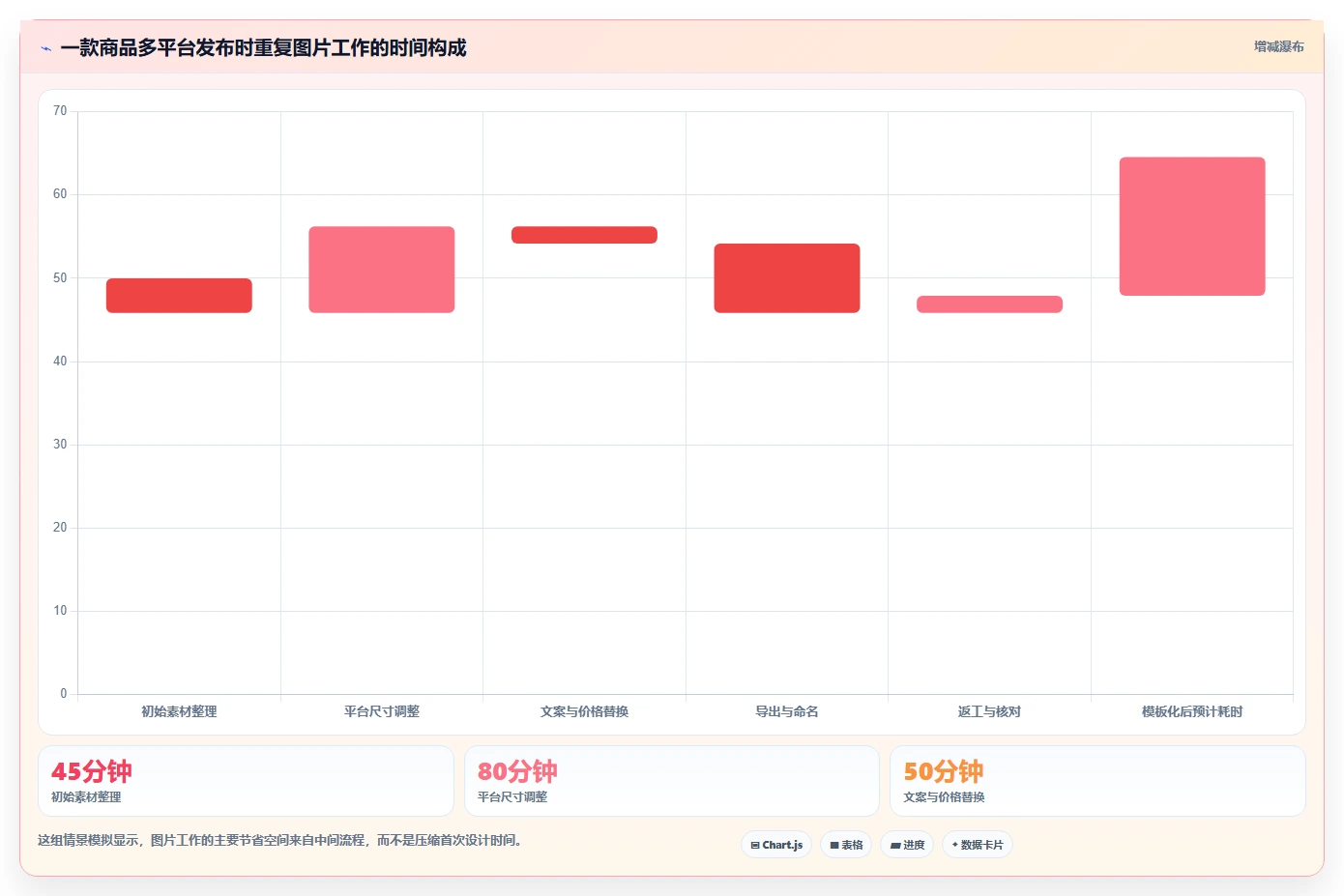This screenshot has width=1344, height=896.
Task: Select the 文案与价格替换 bar in the chart
Action: 584,235
